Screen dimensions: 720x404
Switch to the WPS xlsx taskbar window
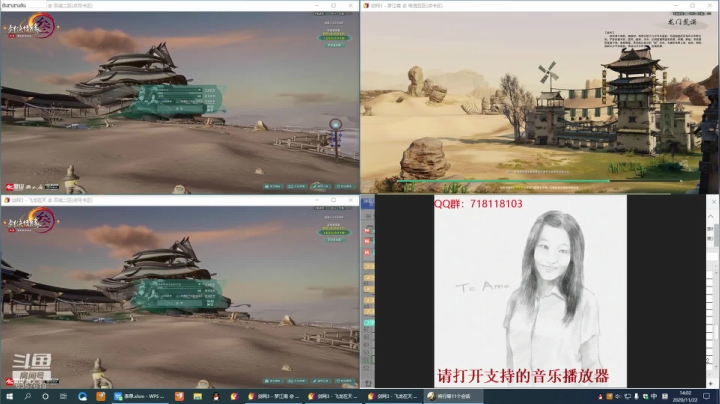(x=140, y=396)
